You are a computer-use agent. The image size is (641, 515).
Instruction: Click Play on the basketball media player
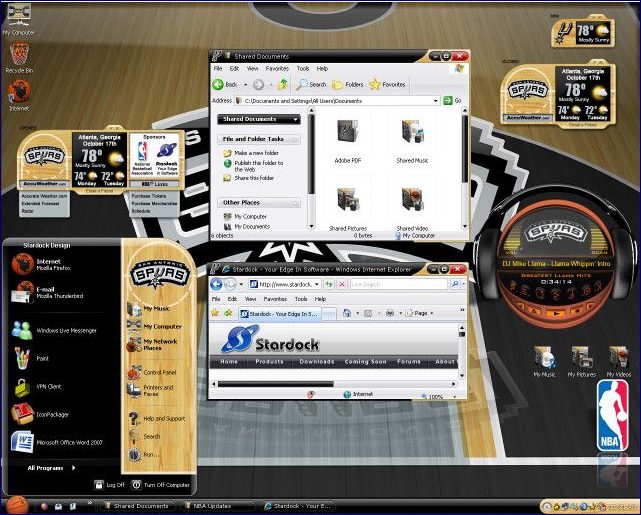pyautogui.click(x=556, y=314)
